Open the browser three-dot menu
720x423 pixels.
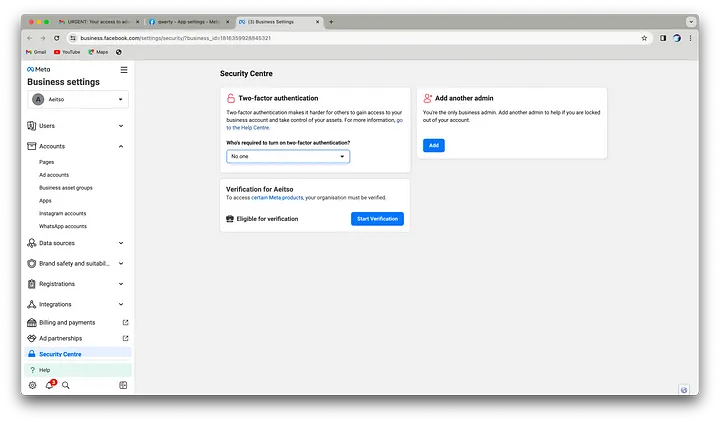click(691, 38)
